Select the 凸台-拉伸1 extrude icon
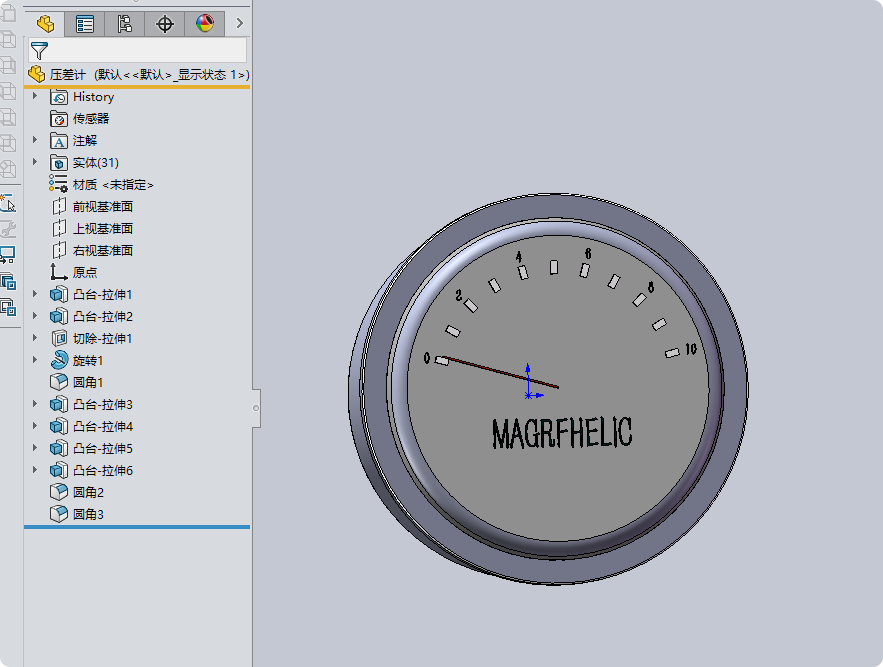 click(59, 295)
